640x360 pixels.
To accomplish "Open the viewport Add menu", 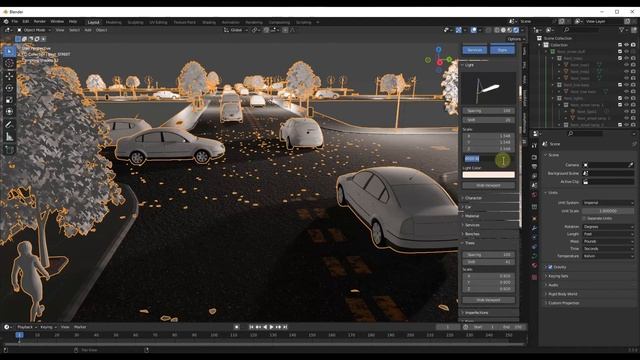I will pyautogui.click(x=88, y=30).
